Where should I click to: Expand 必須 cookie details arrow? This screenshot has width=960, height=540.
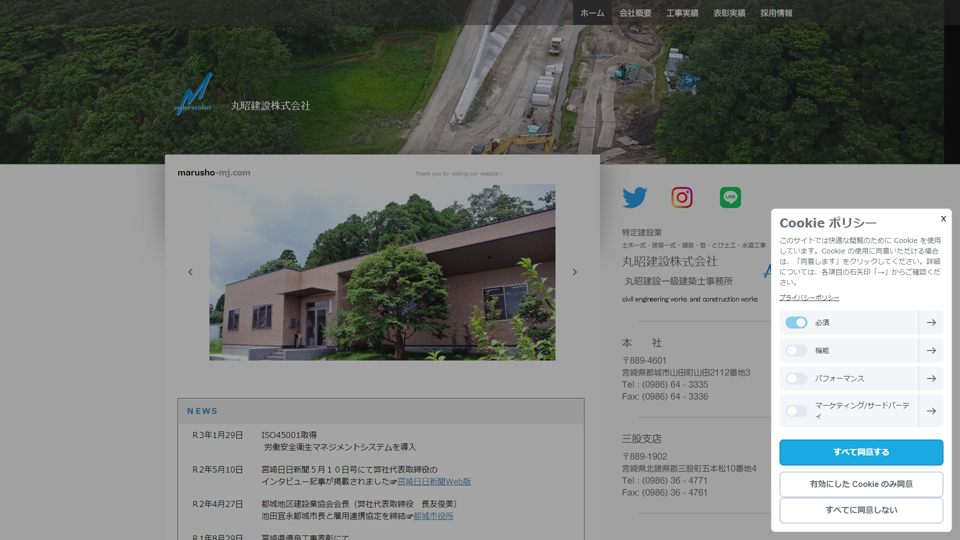pyautogui.click(x=931, y=323)
